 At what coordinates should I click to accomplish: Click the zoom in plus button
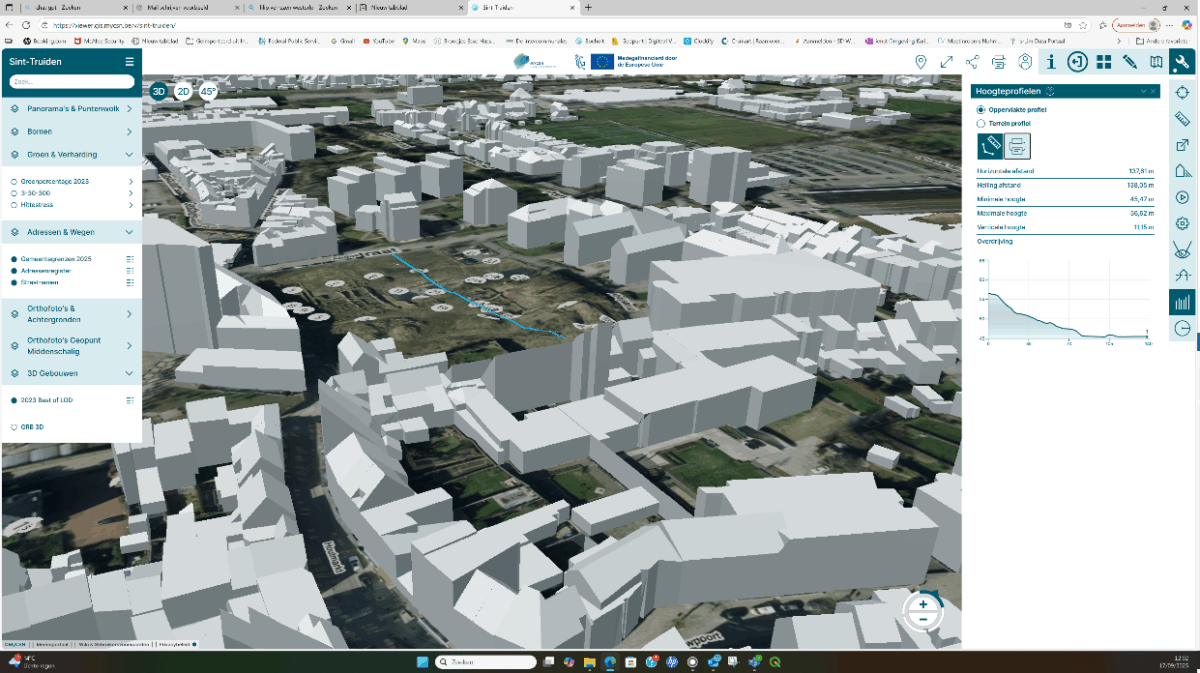pyautogui.click(x=922, y=604)
